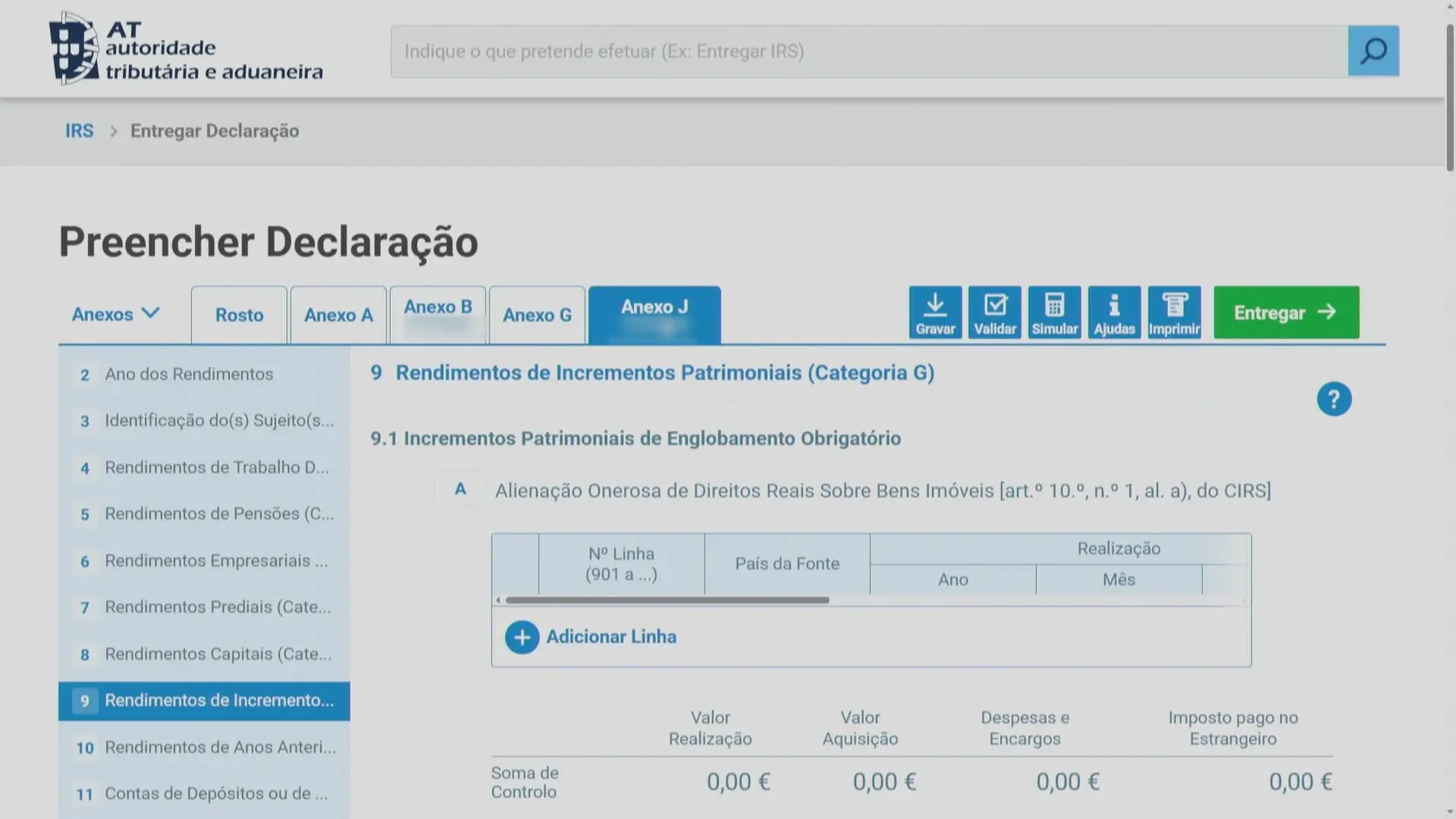Switch to the Anexo A tab
1456x819 pixels.
coord(338,315)
